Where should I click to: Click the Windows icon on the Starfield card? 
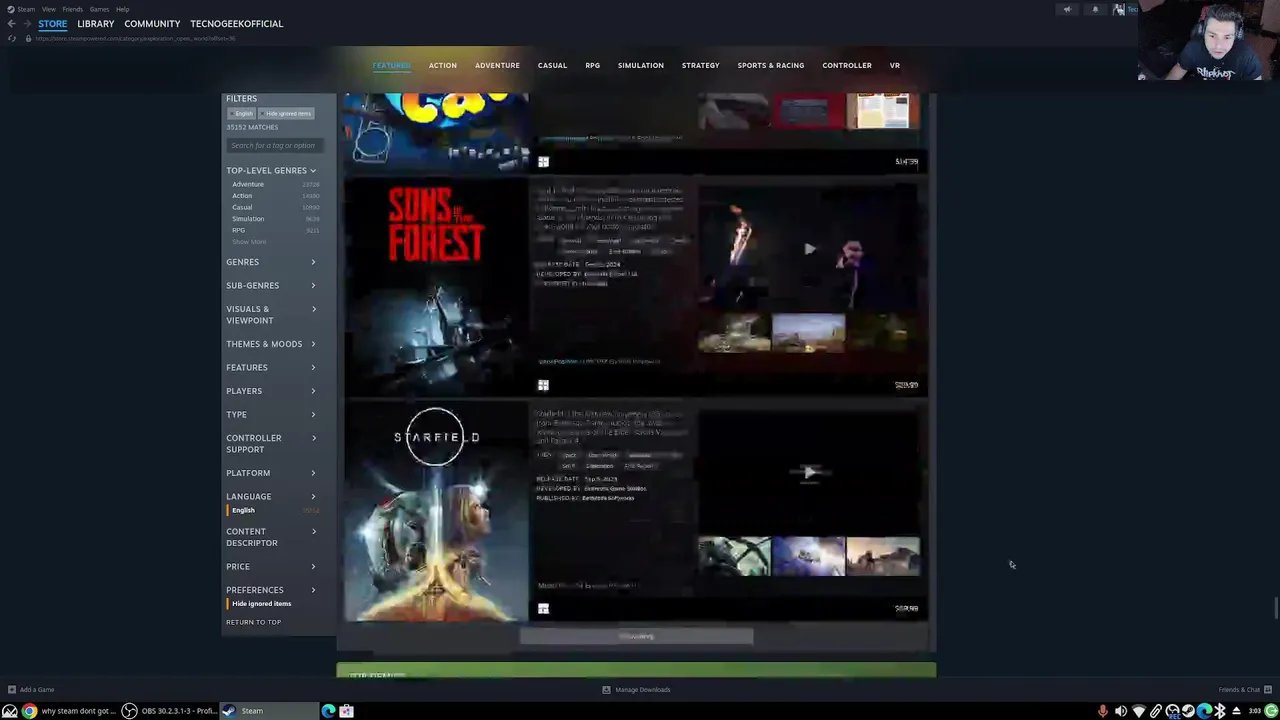point(543,608)
